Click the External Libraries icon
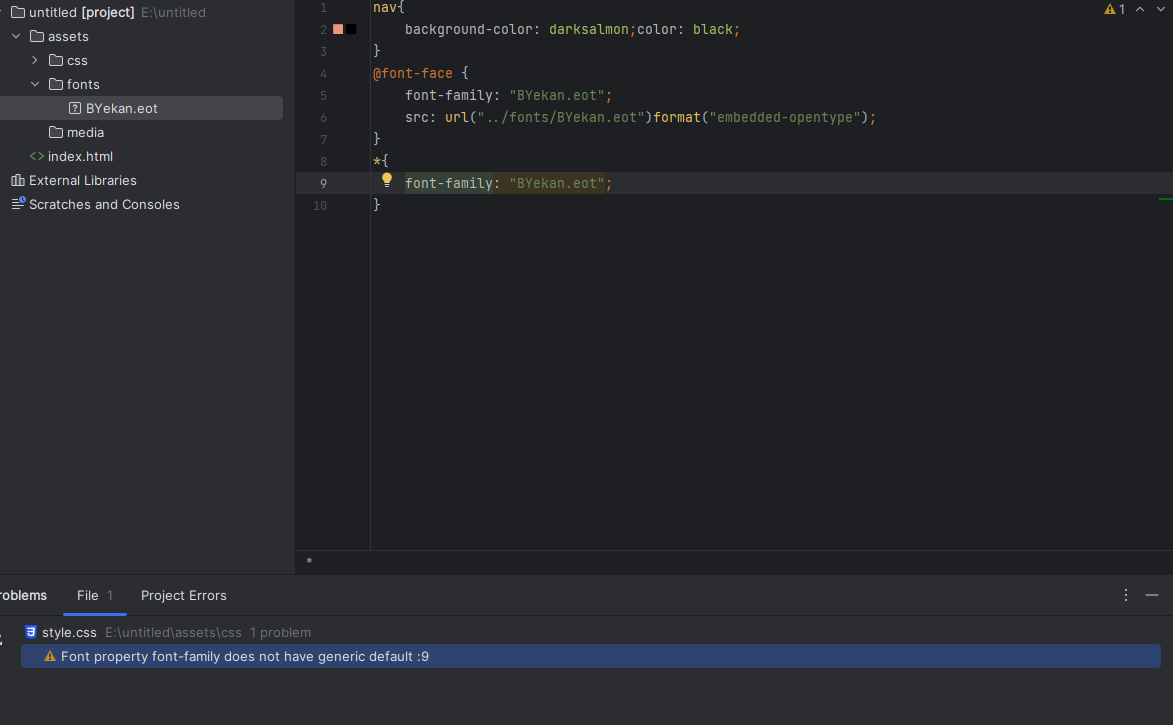The height and width of the screenshot is (725, 1173). click(18, 180)
